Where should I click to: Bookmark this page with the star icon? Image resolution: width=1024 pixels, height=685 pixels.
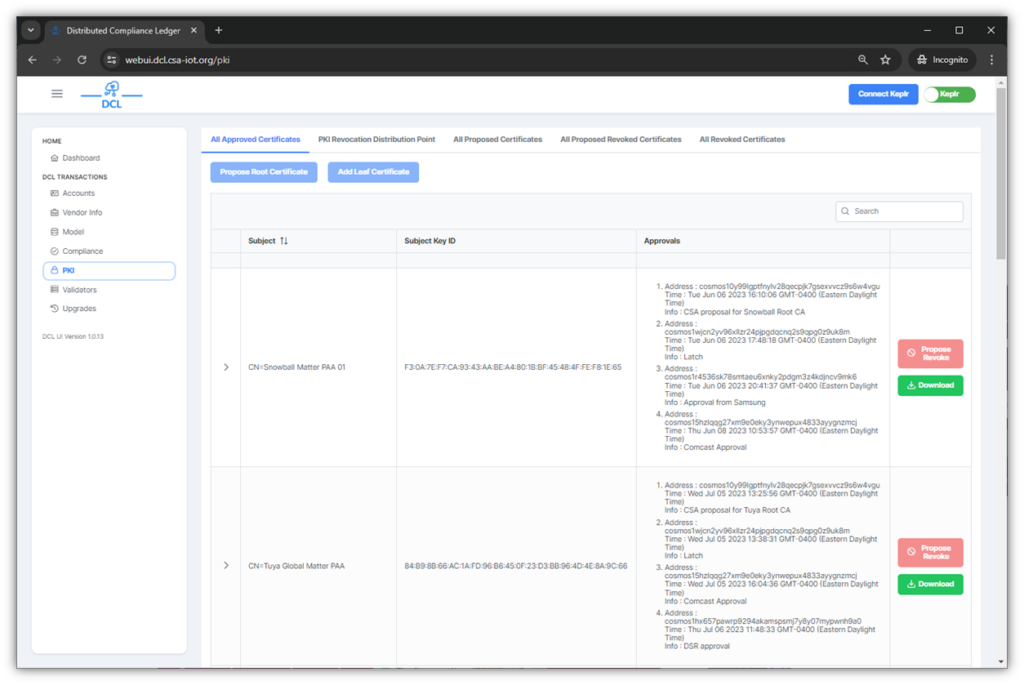(885, 60)
